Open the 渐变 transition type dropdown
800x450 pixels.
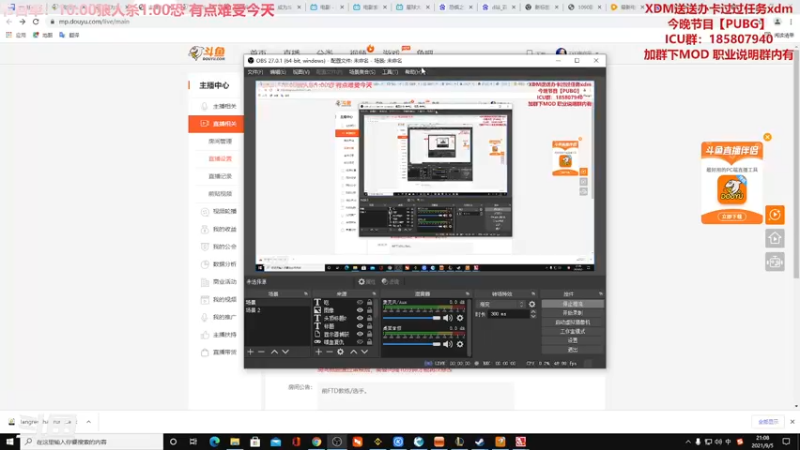click(x=501, y=304)
